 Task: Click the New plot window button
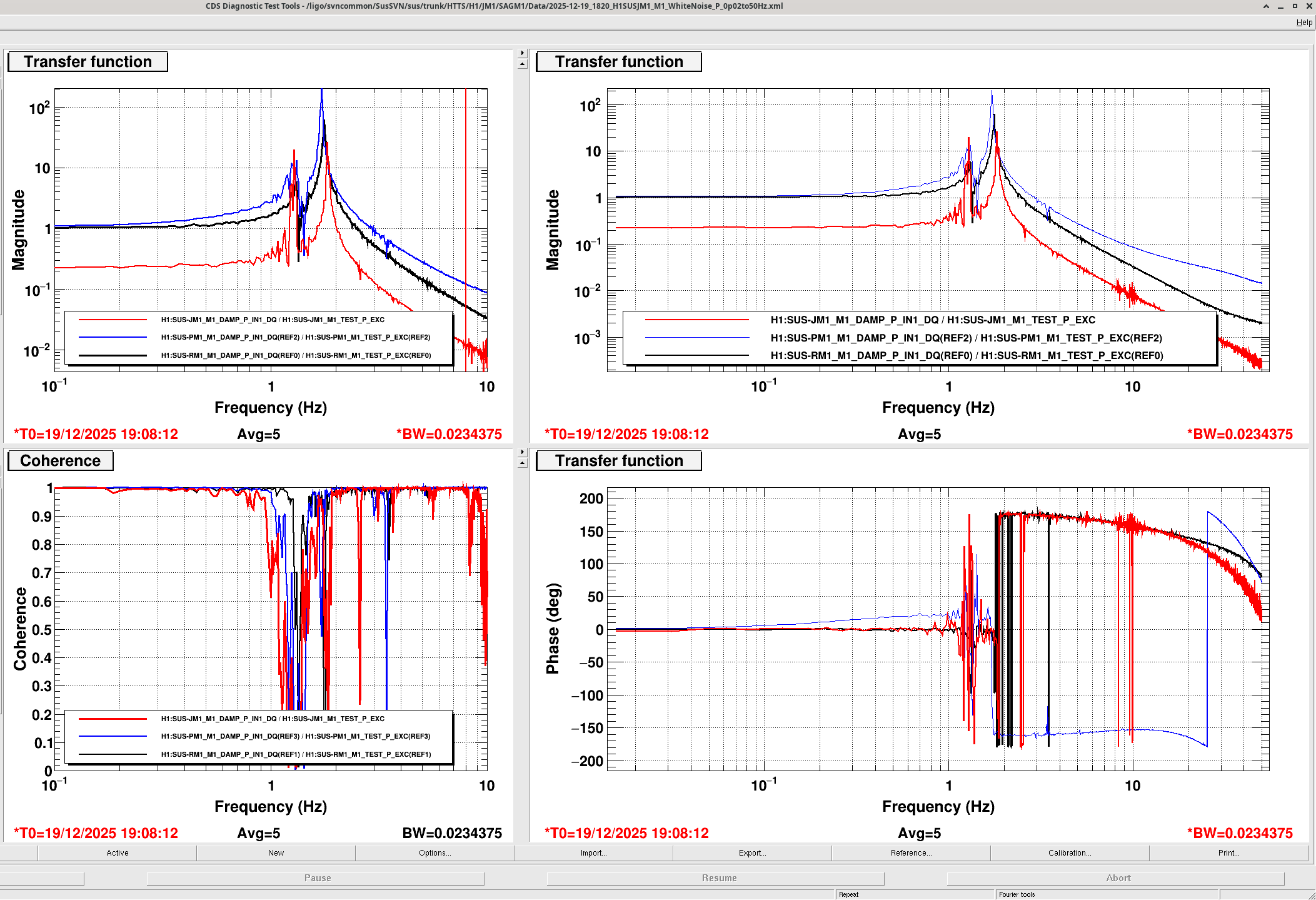[276, 853]
